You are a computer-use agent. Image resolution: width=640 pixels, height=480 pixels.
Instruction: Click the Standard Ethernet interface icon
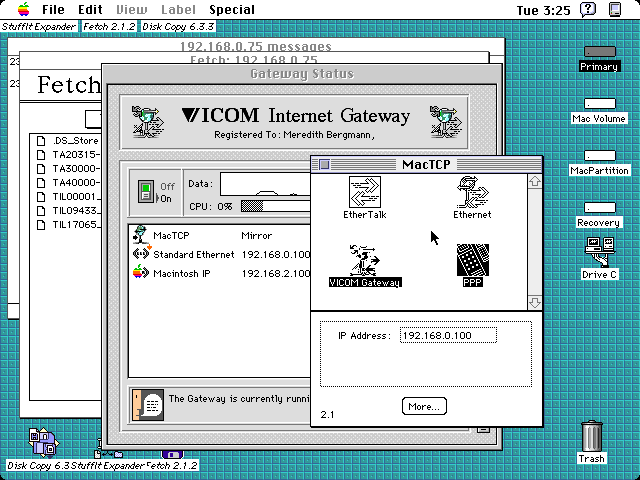[x=142, y=254]
